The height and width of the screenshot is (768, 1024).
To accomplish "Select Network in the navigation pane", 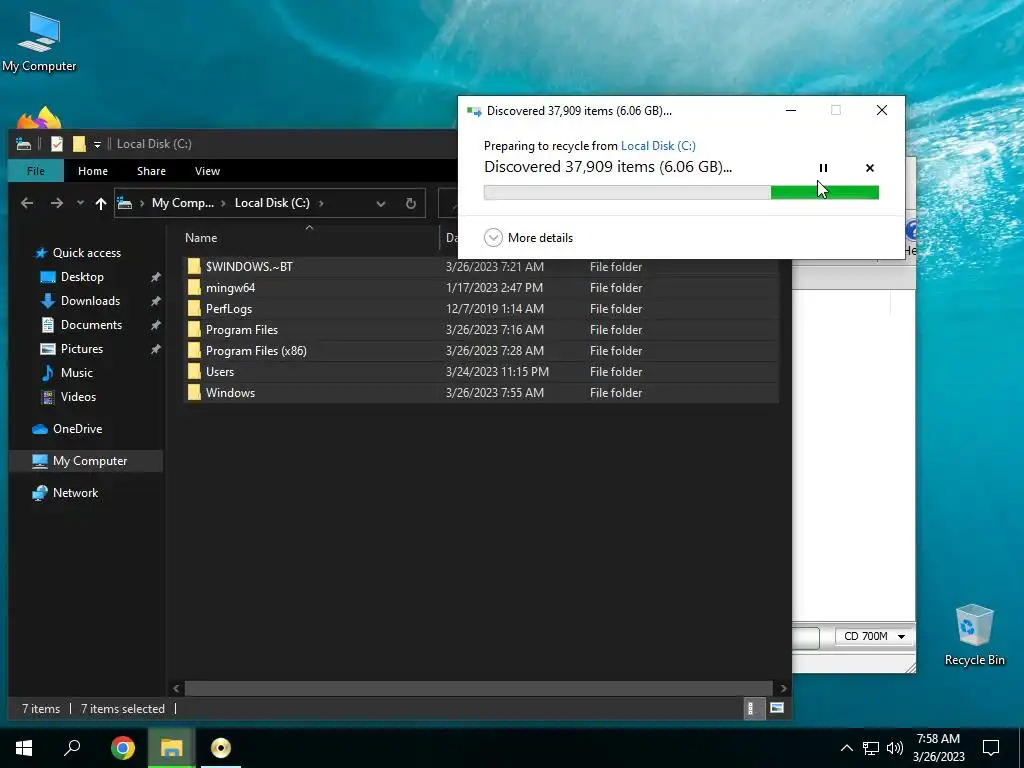I will coord(75,493).
